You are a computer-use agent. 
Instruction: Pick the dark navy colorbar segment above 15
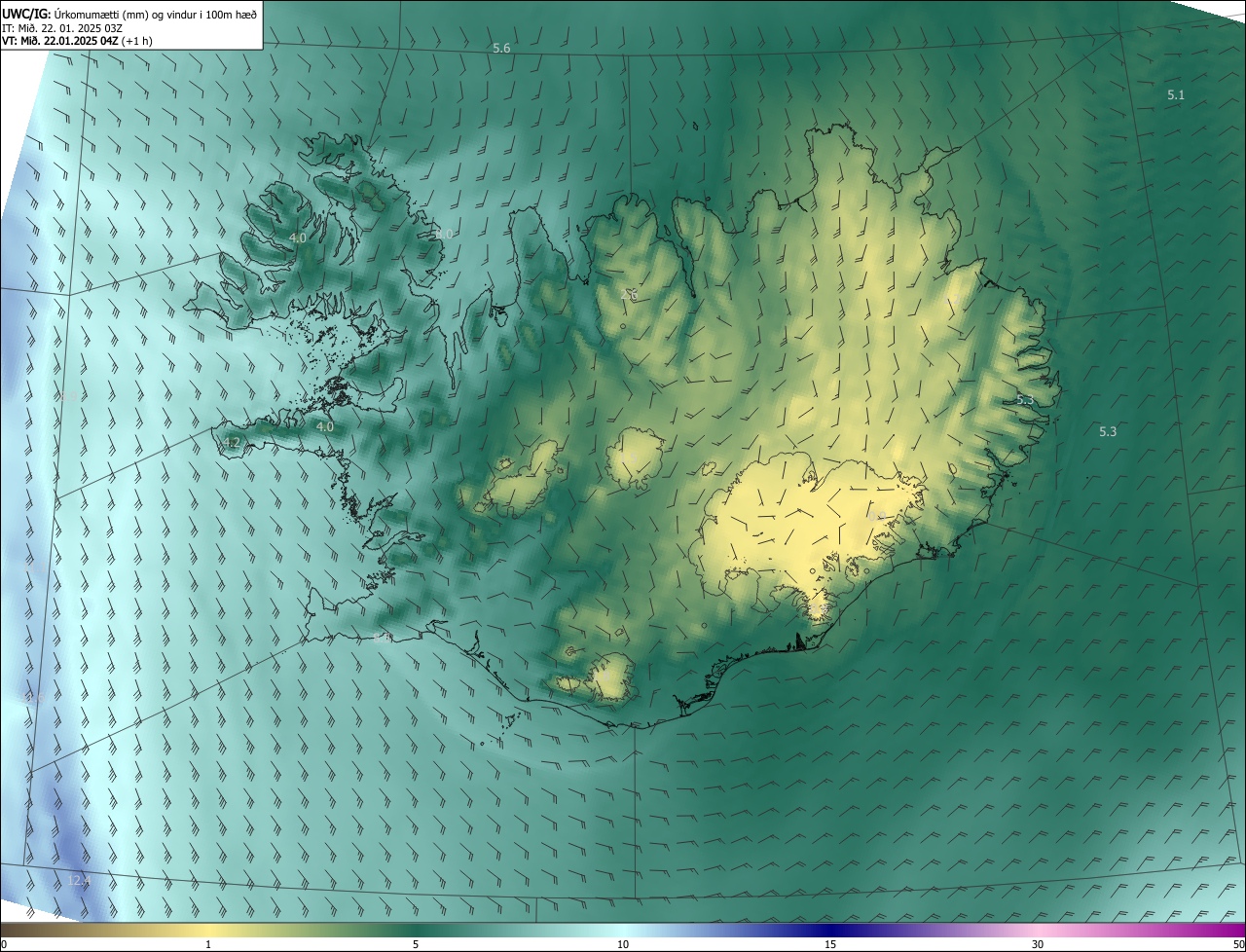click(x=830, y=930)
